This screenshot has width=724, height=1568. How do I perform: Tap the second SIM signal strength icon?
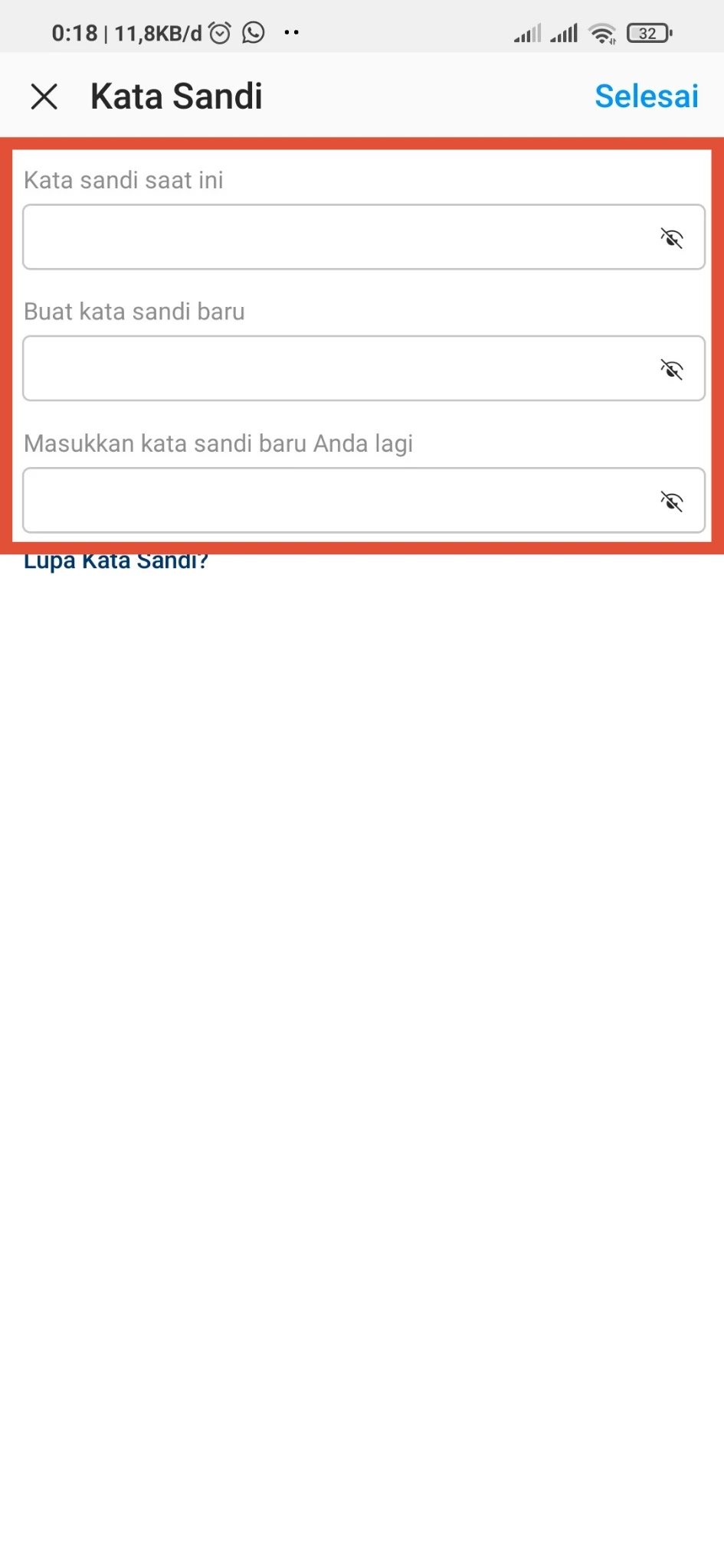(564, 33)
